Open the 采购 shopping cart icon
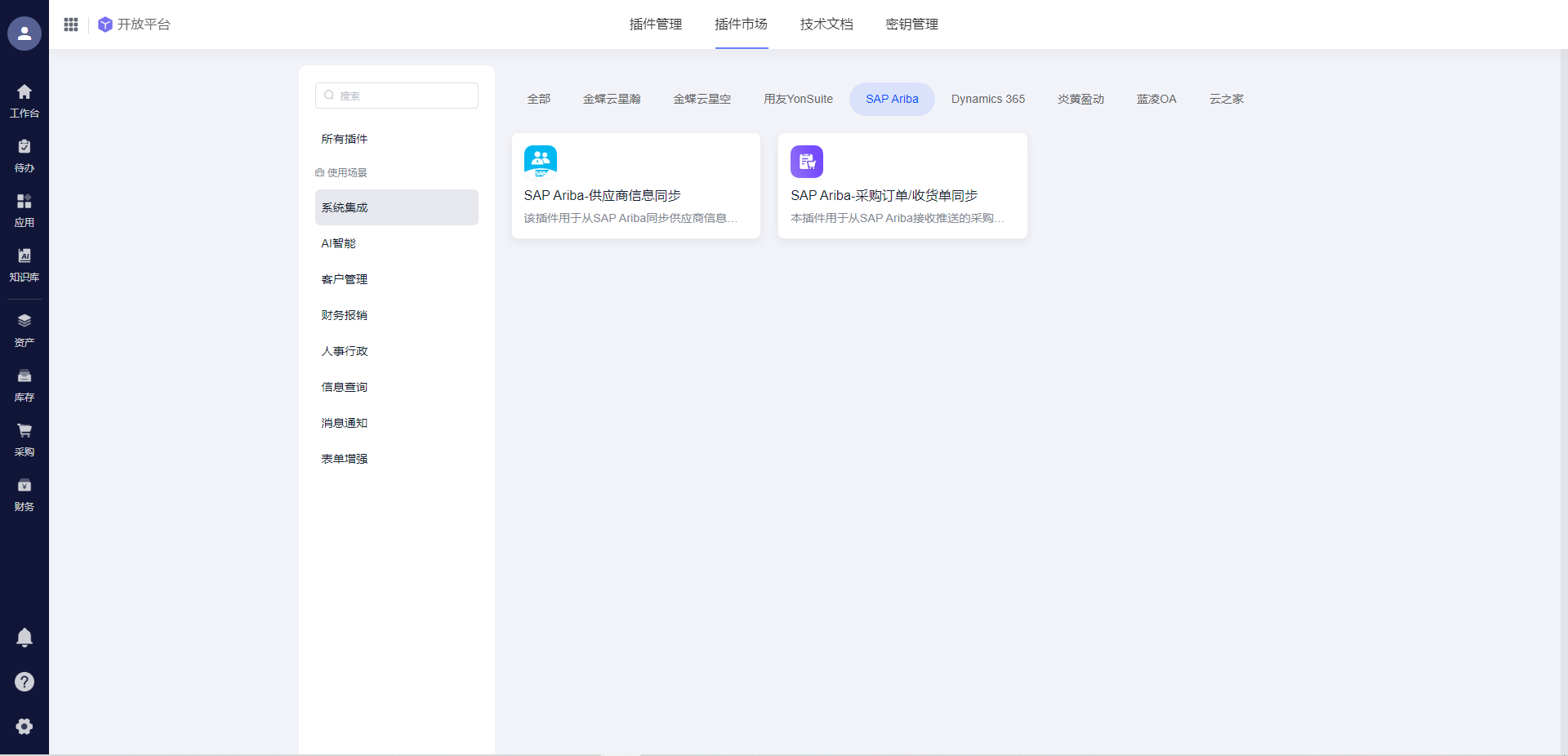 coord(24,438)
